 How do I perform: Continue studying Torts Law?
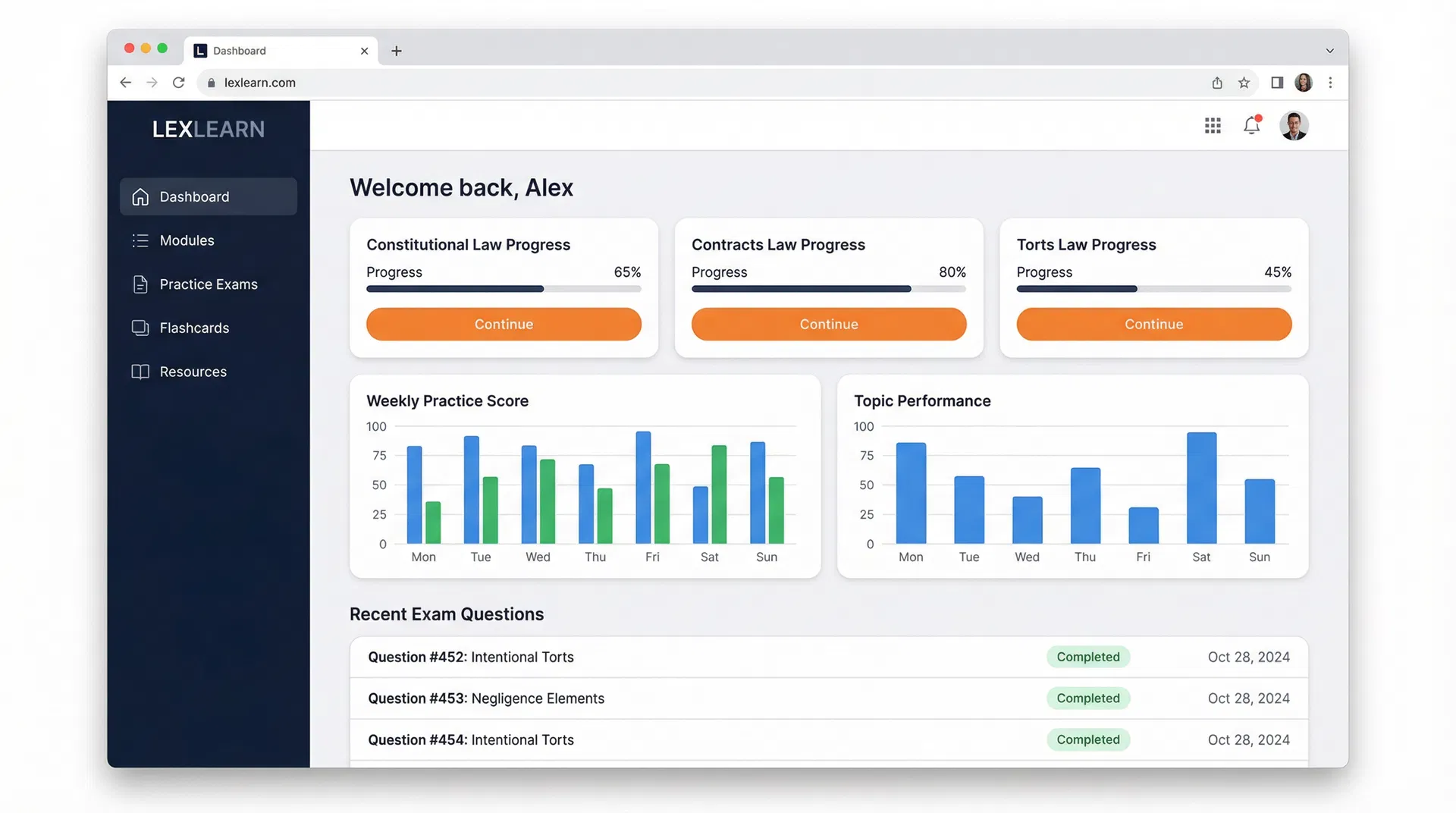coord(1153,324)
